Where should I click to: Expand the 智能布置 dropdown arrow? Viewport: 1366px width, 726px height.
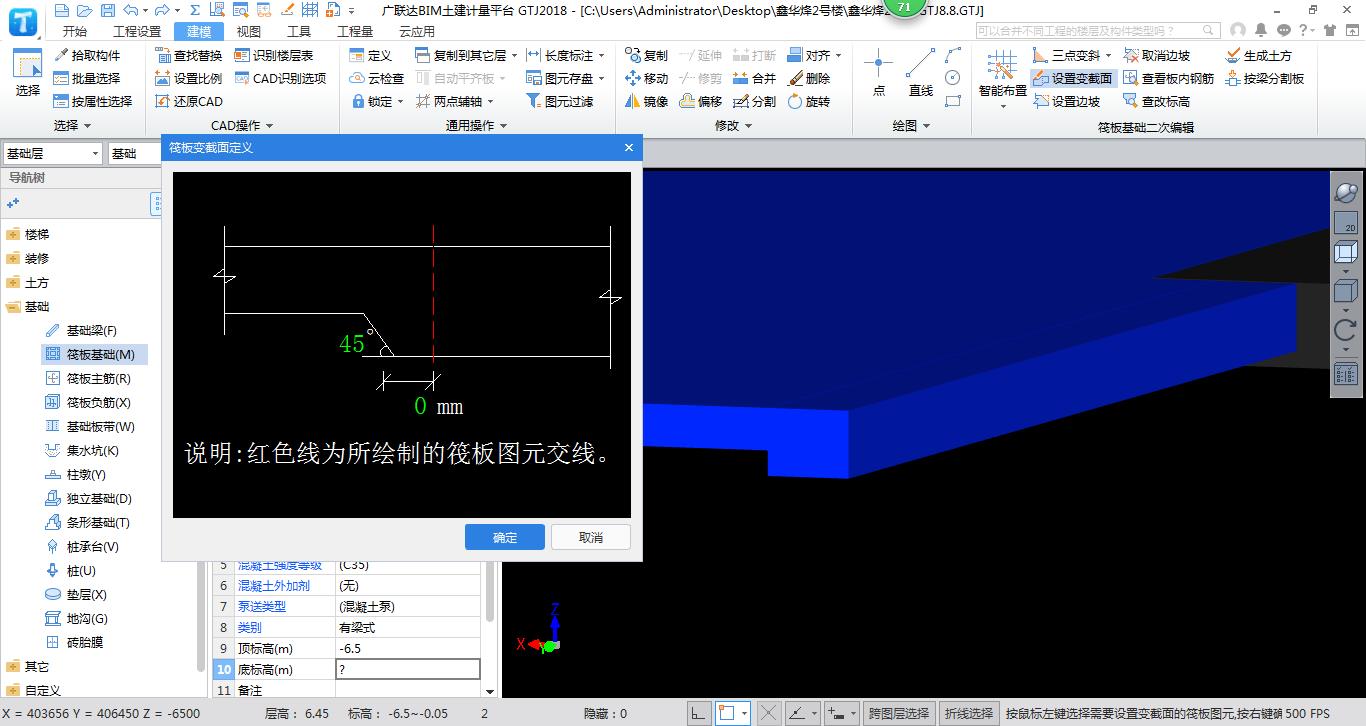(x=1003, y=106)
